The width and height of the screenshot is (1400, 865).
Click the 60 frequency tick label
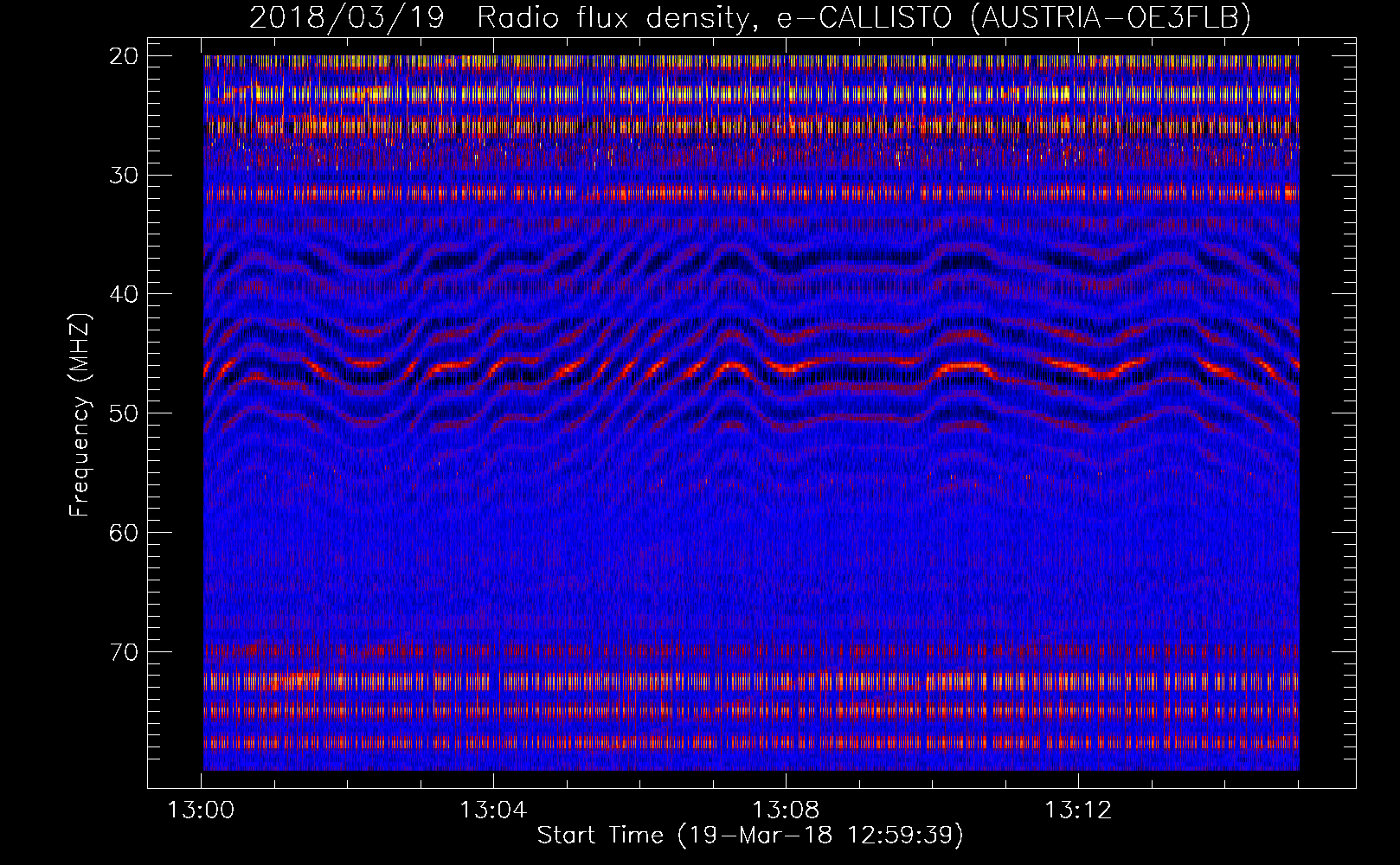124,533
